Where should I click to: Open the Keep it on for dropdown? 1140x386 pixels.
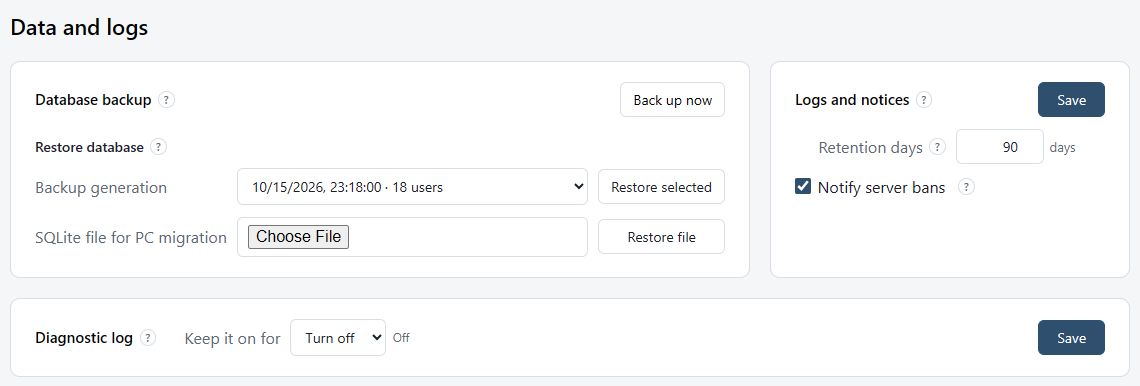[x=338, y=337]
